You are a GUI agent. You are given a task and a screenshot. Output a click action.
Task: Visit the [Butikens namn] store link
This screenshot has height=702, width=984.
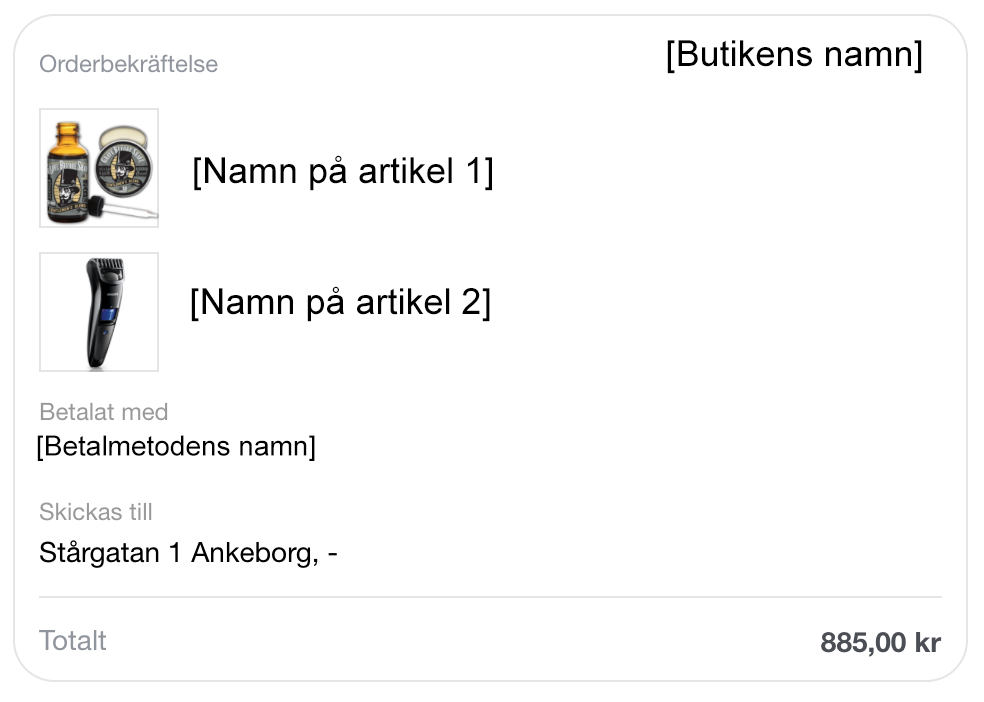[794, 54]
